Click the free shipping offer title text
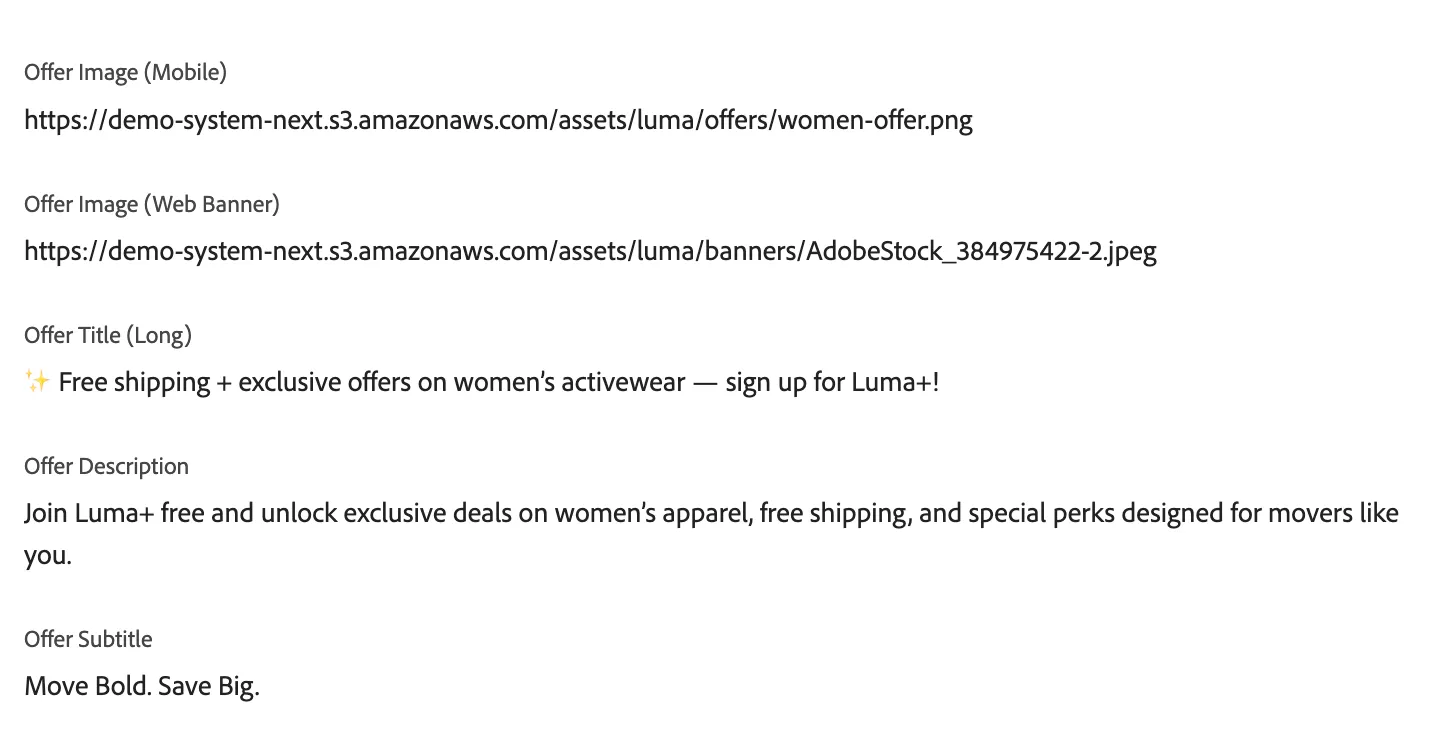The height and width of the screenshot is (748, 1438). tap(482, 382)
